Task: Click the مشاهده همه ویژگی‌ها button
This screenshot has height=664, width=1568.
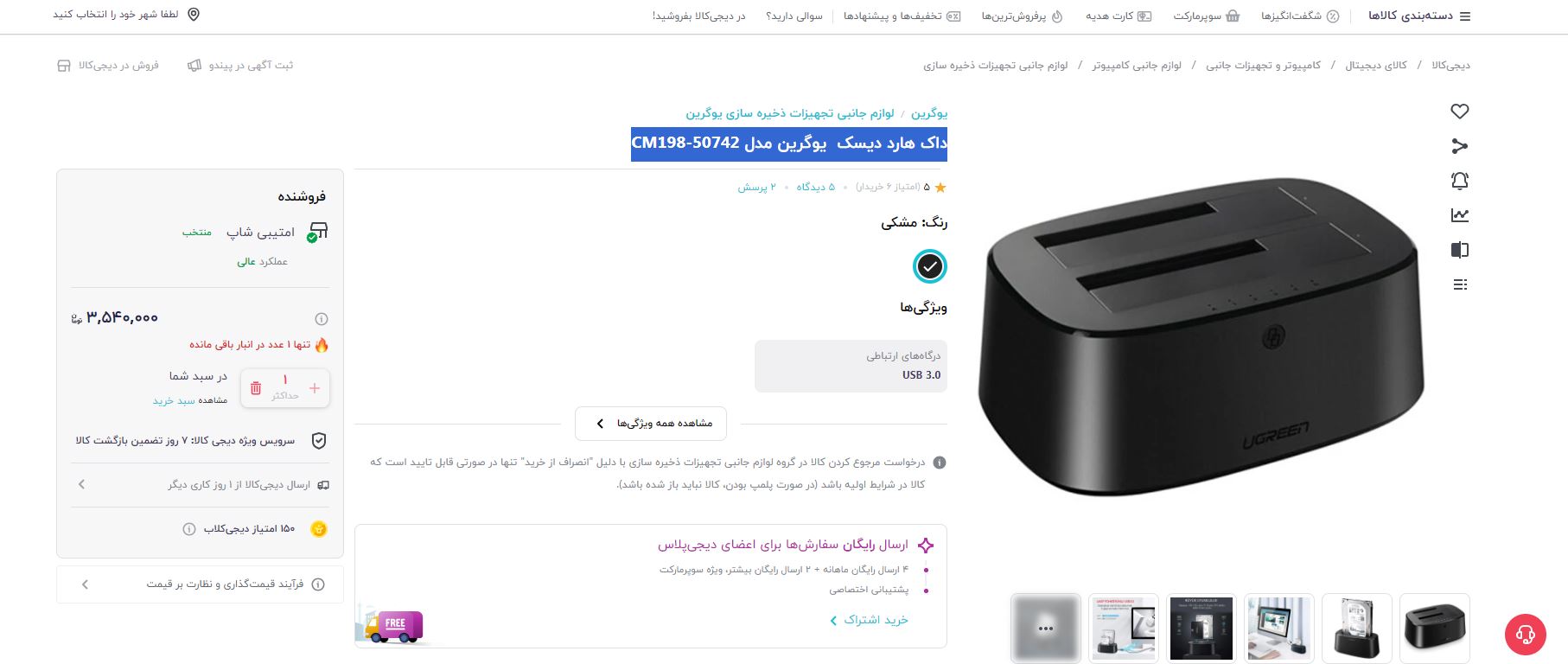Action: (651, 424)
